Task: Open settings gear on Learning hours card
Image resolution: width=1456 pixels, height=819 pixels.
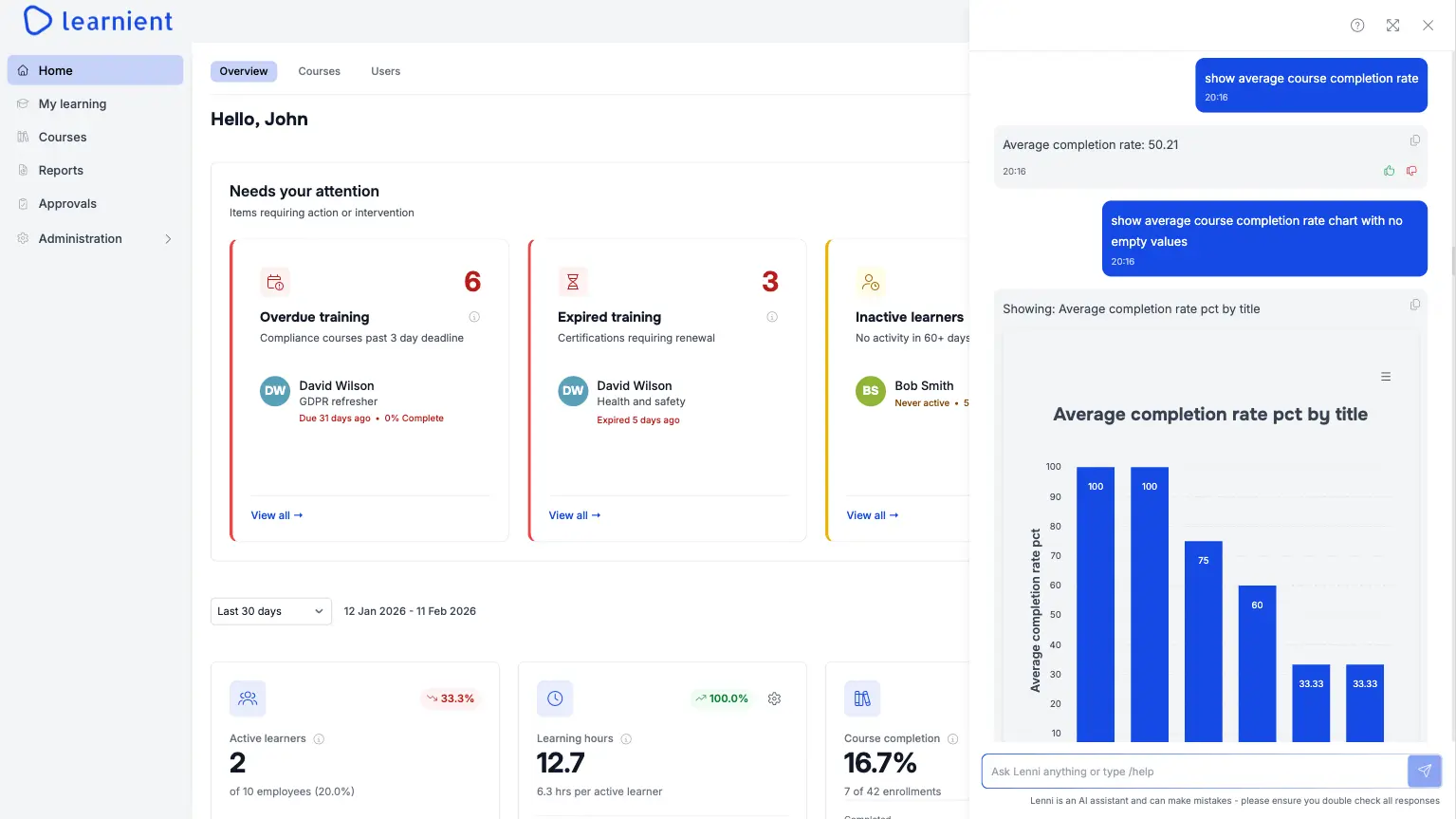Action: pyautogui.click(x=774, y=698)
